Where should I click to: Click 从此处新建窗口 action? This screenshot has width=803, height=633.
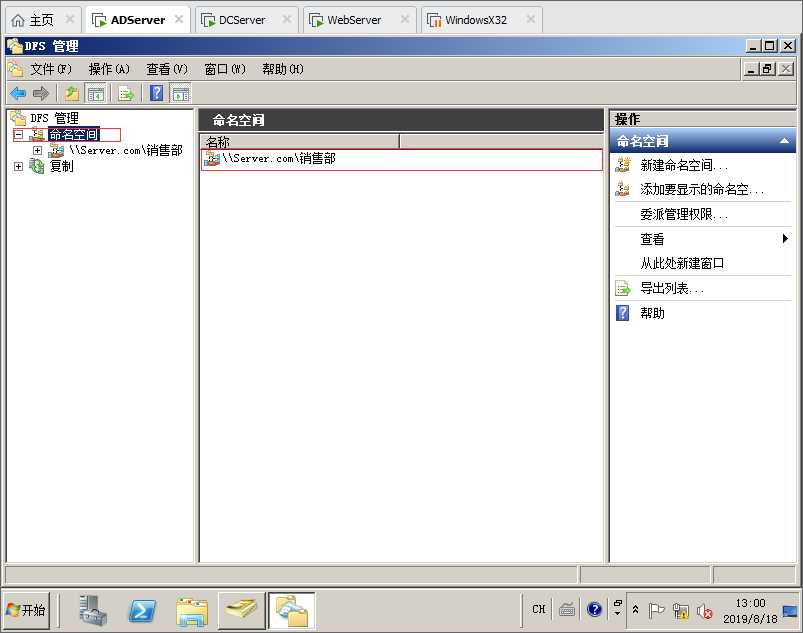point(682,263)
